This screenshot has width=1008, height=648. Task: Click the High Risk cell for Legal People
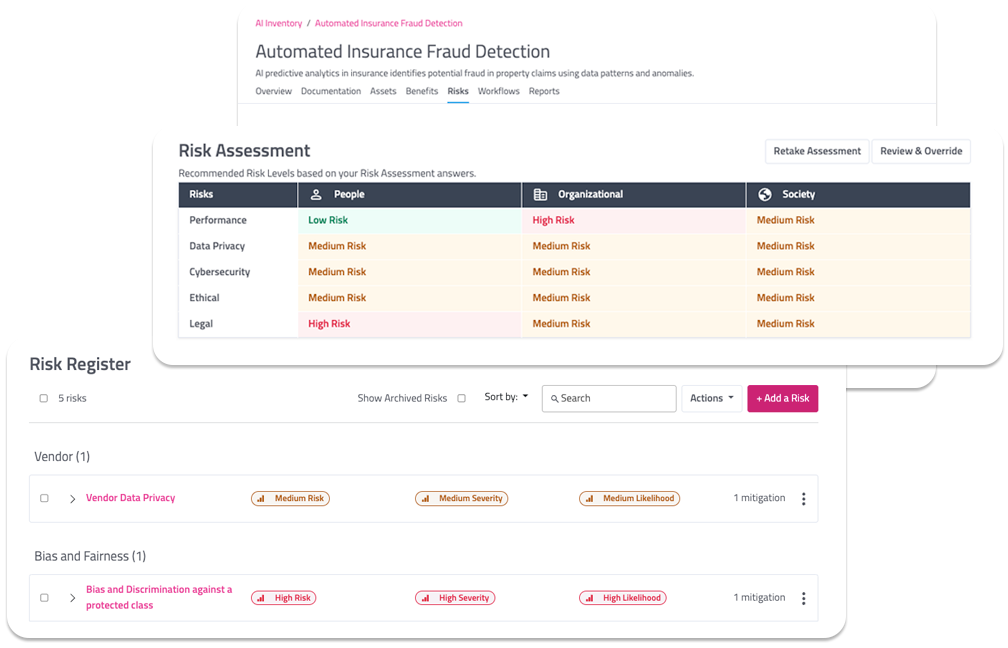pyautogui.click(x=329, y=324)
